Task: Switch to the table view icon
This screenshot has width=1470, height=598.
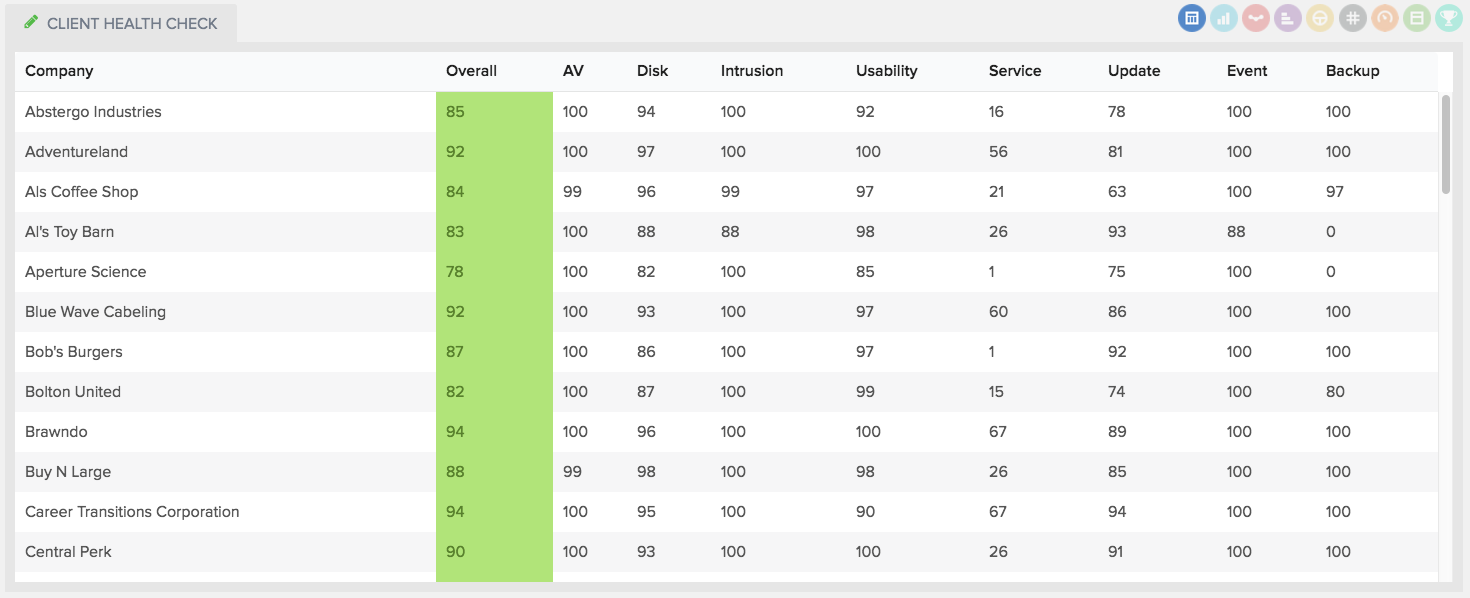Action: point(1191,18)
